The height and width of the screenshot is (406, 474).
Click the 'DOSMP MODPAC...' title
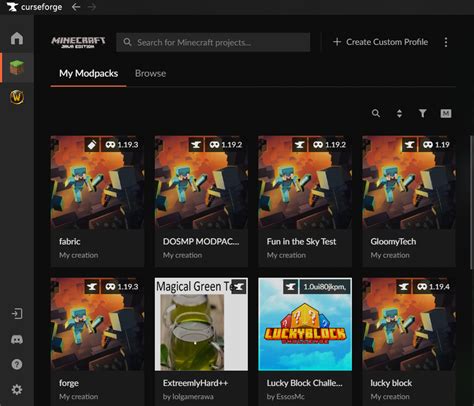coord(201,241)
